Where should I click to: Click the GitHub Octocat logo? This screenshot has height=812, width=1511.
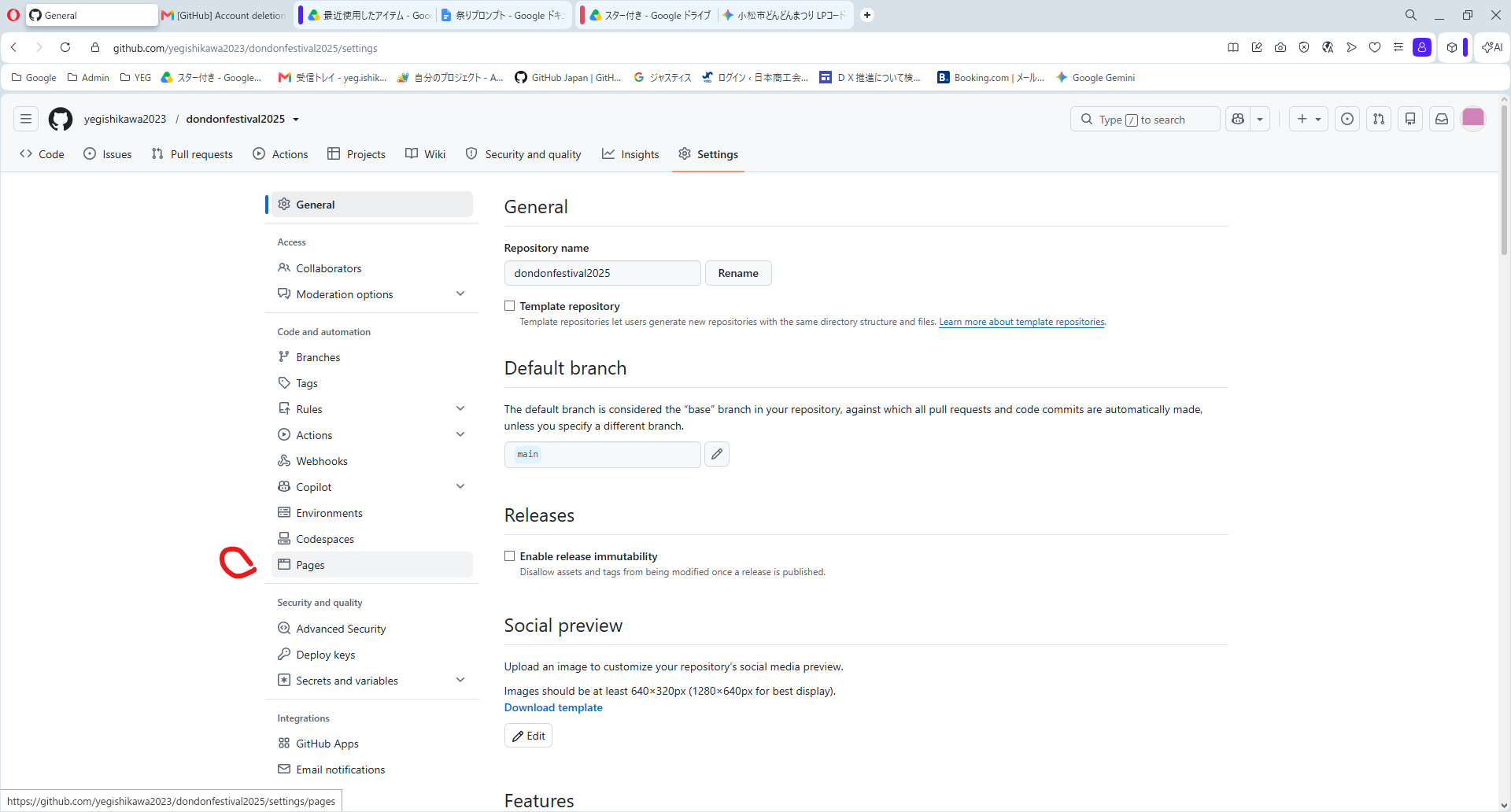pos(61,119)
